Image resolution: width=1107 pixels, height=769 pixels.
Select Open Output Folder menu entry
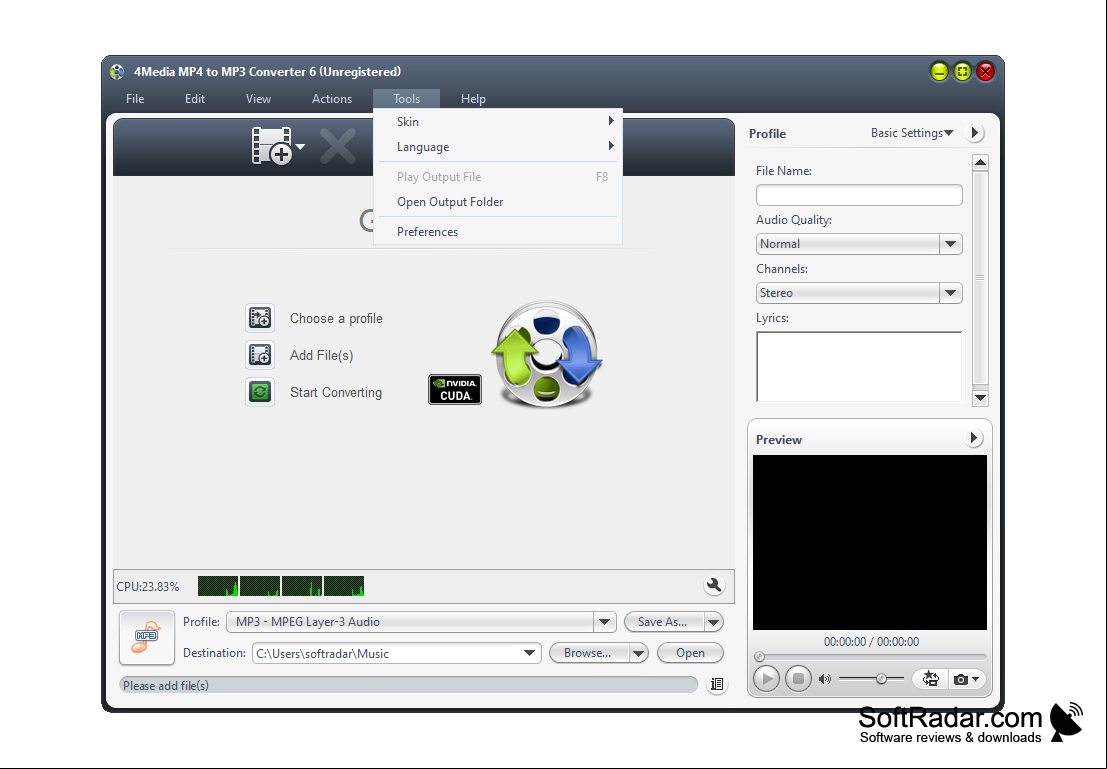[498, 202]
